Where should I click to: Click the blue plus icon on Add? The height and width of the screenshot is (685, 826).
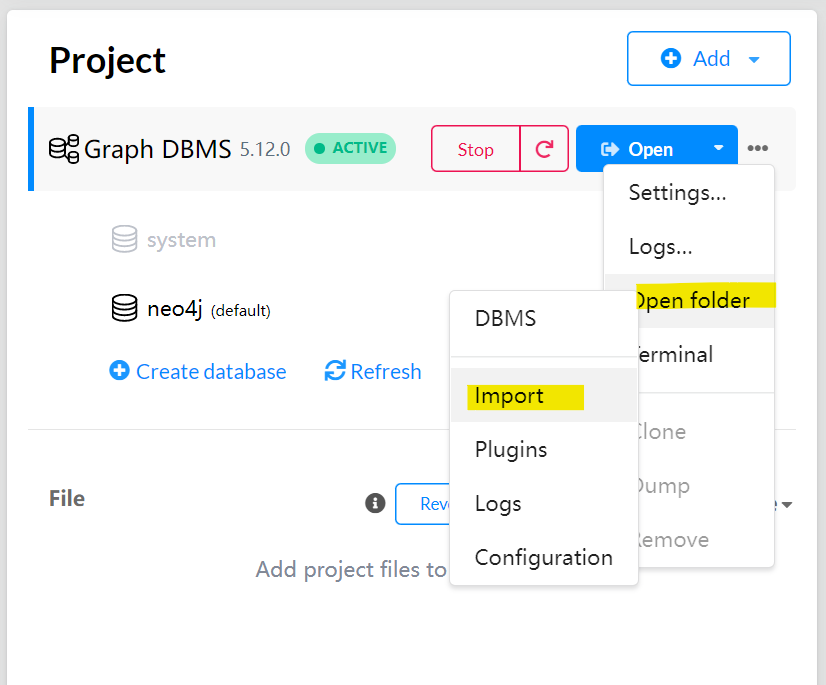click(671, 58)
